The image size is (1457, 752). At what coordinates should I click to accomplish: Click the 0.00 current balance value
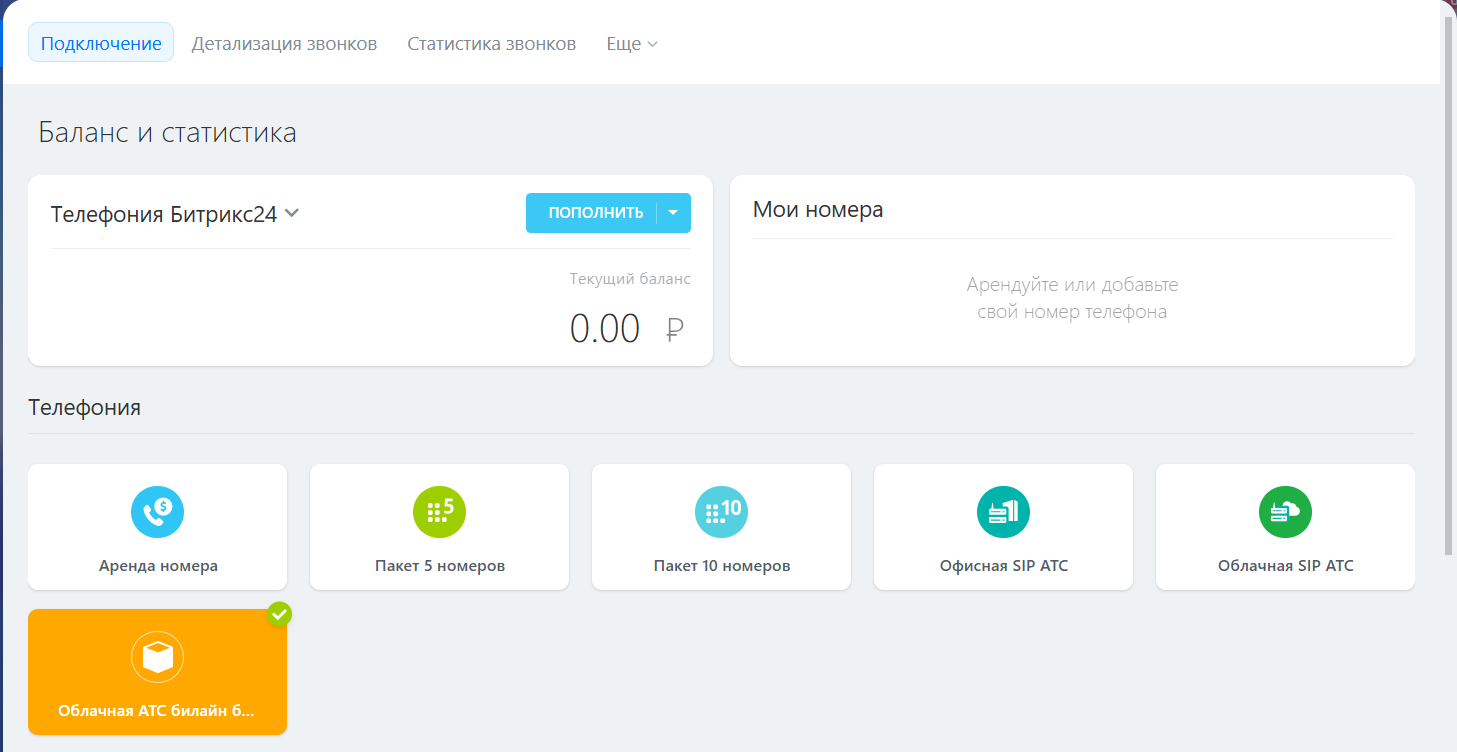(x=605, y=329)
